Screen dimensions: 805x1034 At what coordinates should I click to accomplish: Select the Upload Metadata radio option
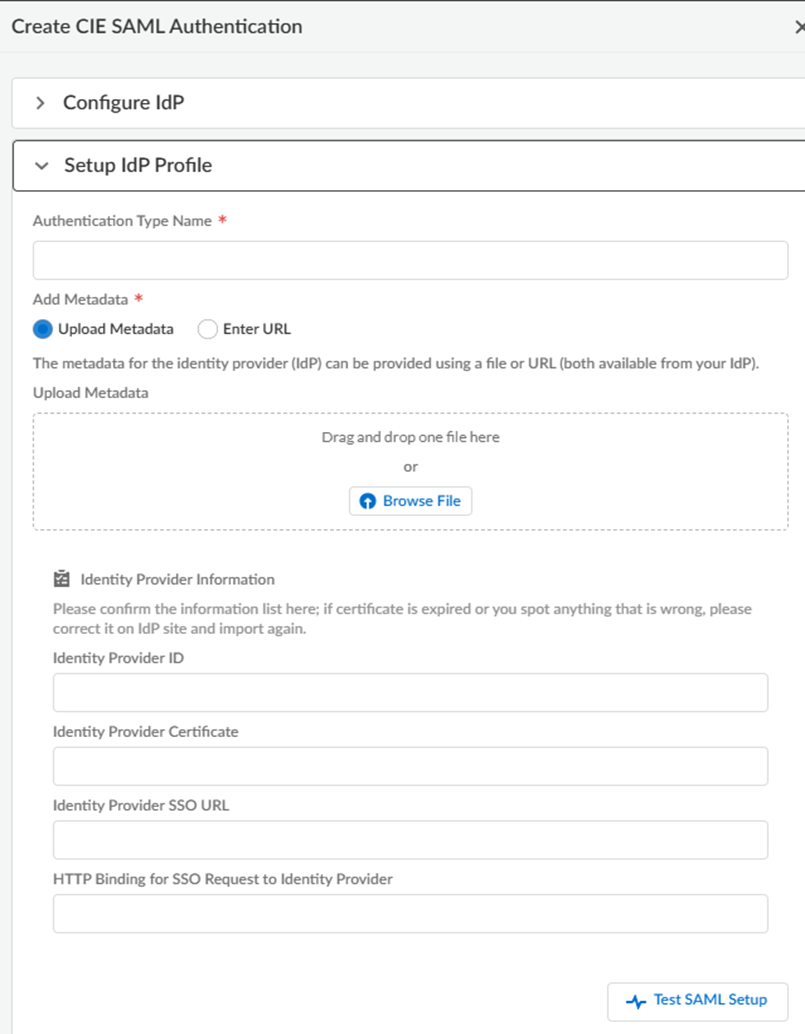[42, 329]
